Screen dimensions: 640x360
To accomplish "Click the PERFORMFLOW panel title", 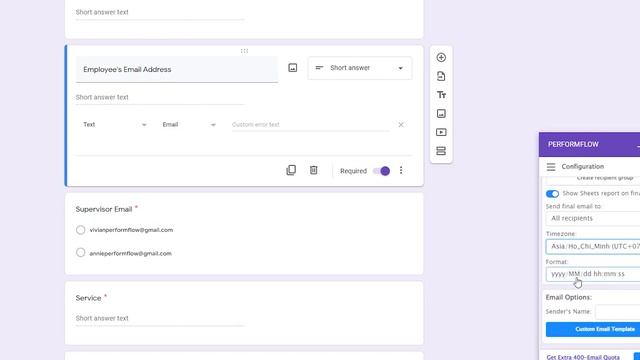I will pos(573,144).
